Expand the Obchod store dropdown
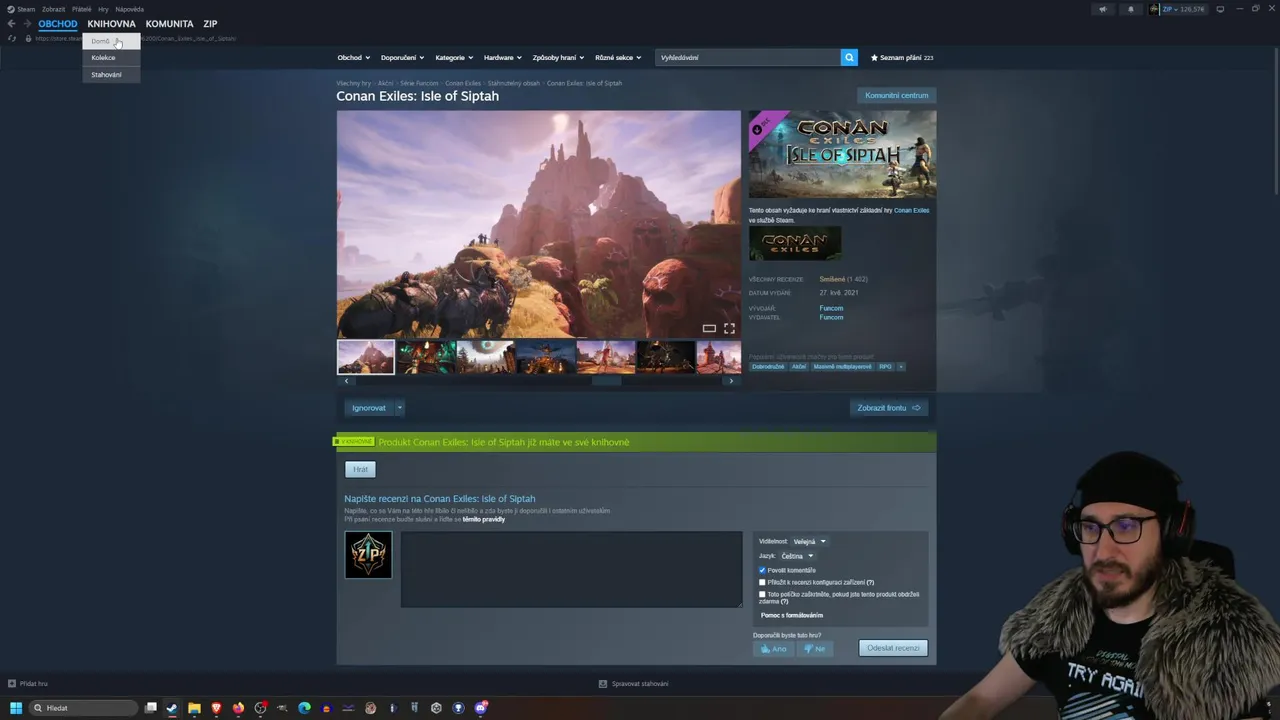Image resolution: width=1280 pixels, height=720 pixels. pyautogui.click(x=353, y=58)
